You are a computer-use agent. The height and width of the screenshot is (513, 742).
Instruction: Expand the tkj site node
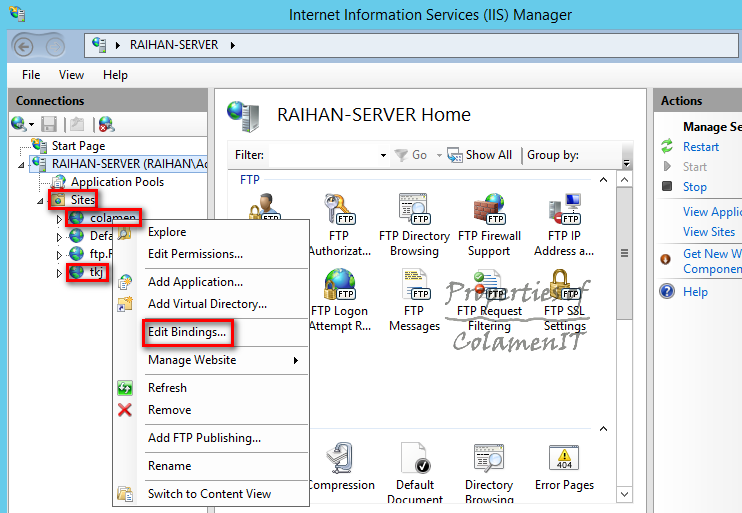coord(59,273)
